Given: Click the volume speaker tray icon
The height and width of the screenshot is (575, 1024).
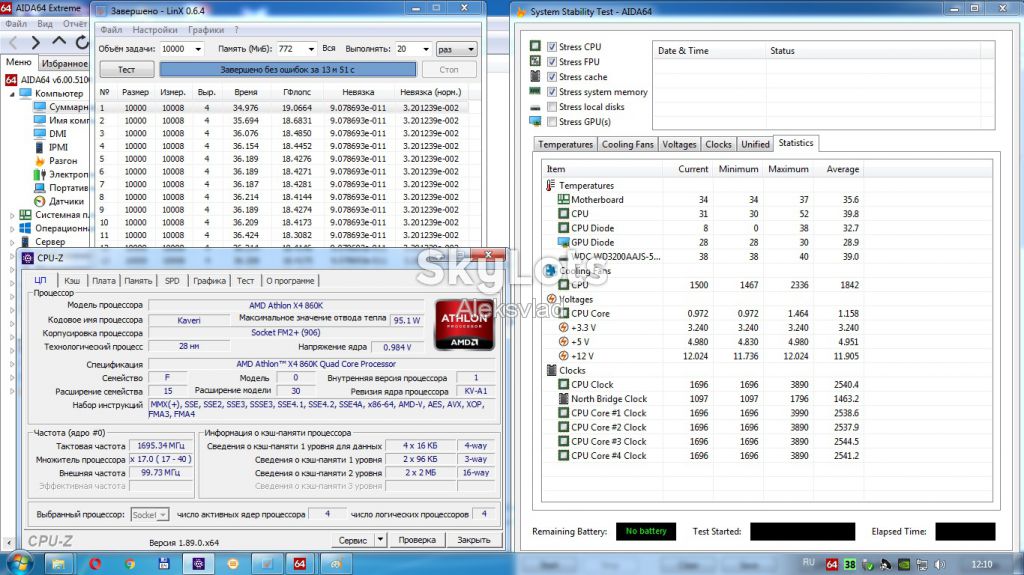Looking at the screenshot, I should [940, 565].
